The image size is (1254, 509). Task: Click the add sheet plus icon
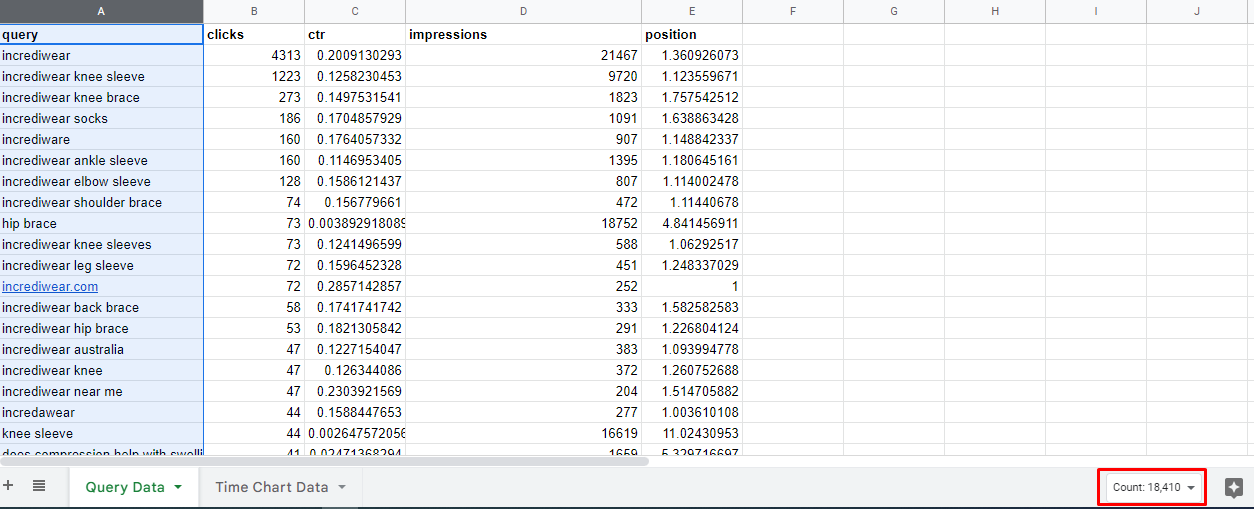[x=8, y=486]
